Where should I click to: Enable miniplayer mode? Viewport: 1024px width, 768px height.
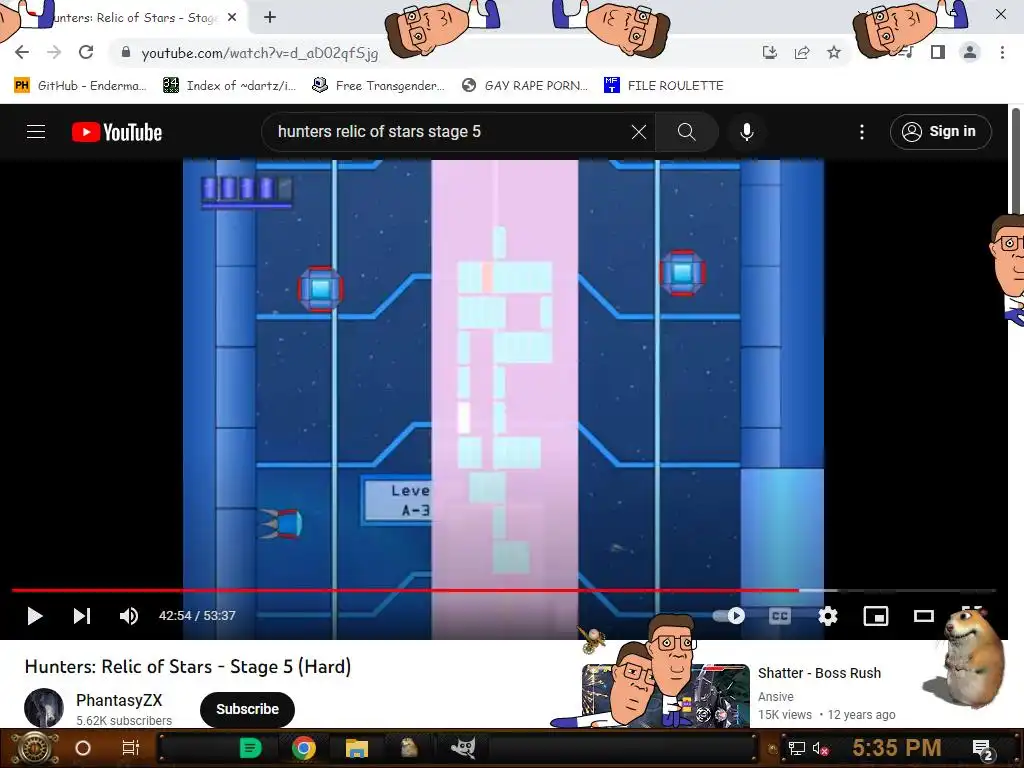(x=876, y=616)
